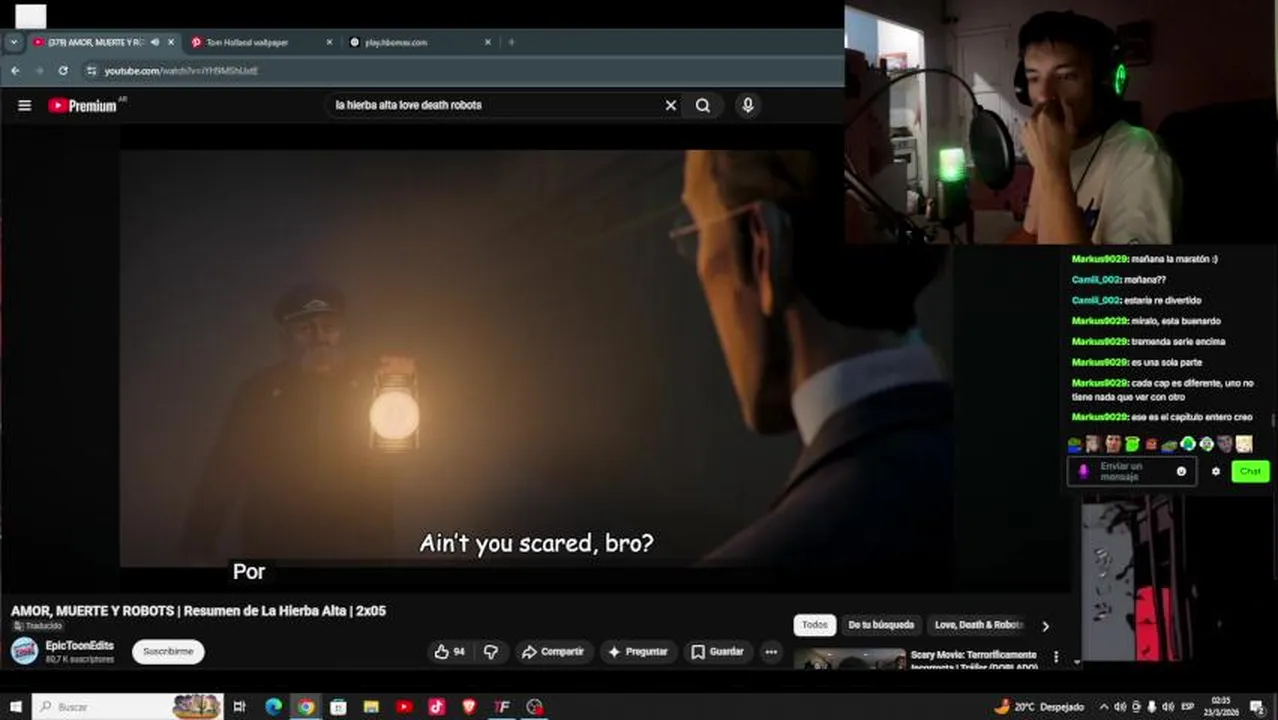Run search with the magnifier button

click(x=703, y=105)
